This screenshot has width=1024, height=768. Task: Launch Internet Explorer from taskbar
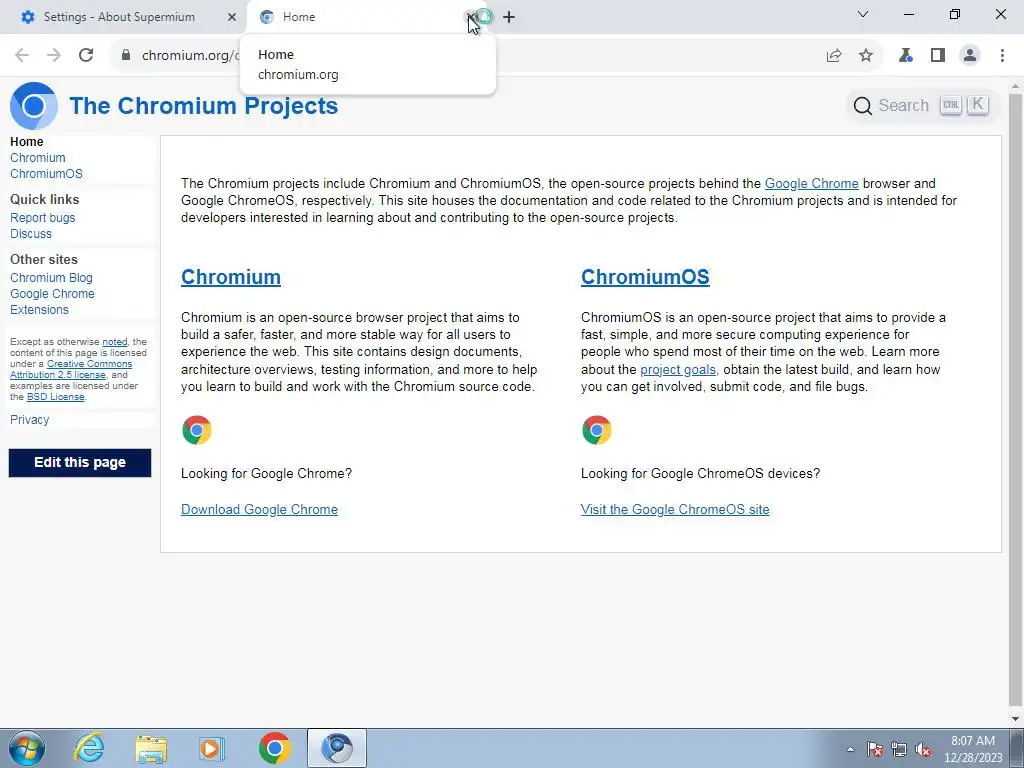click(89, 748)
